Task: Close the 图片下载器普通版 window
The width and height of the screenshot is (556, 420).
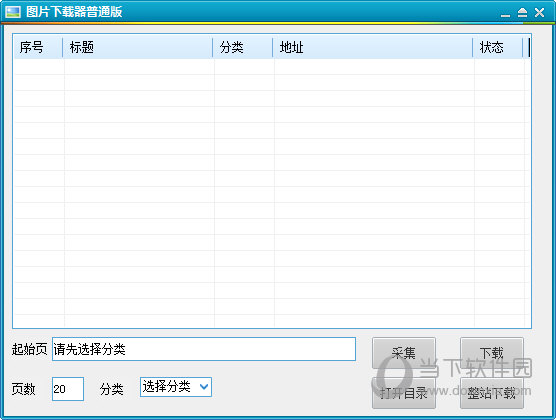Action: coord(539,13)
